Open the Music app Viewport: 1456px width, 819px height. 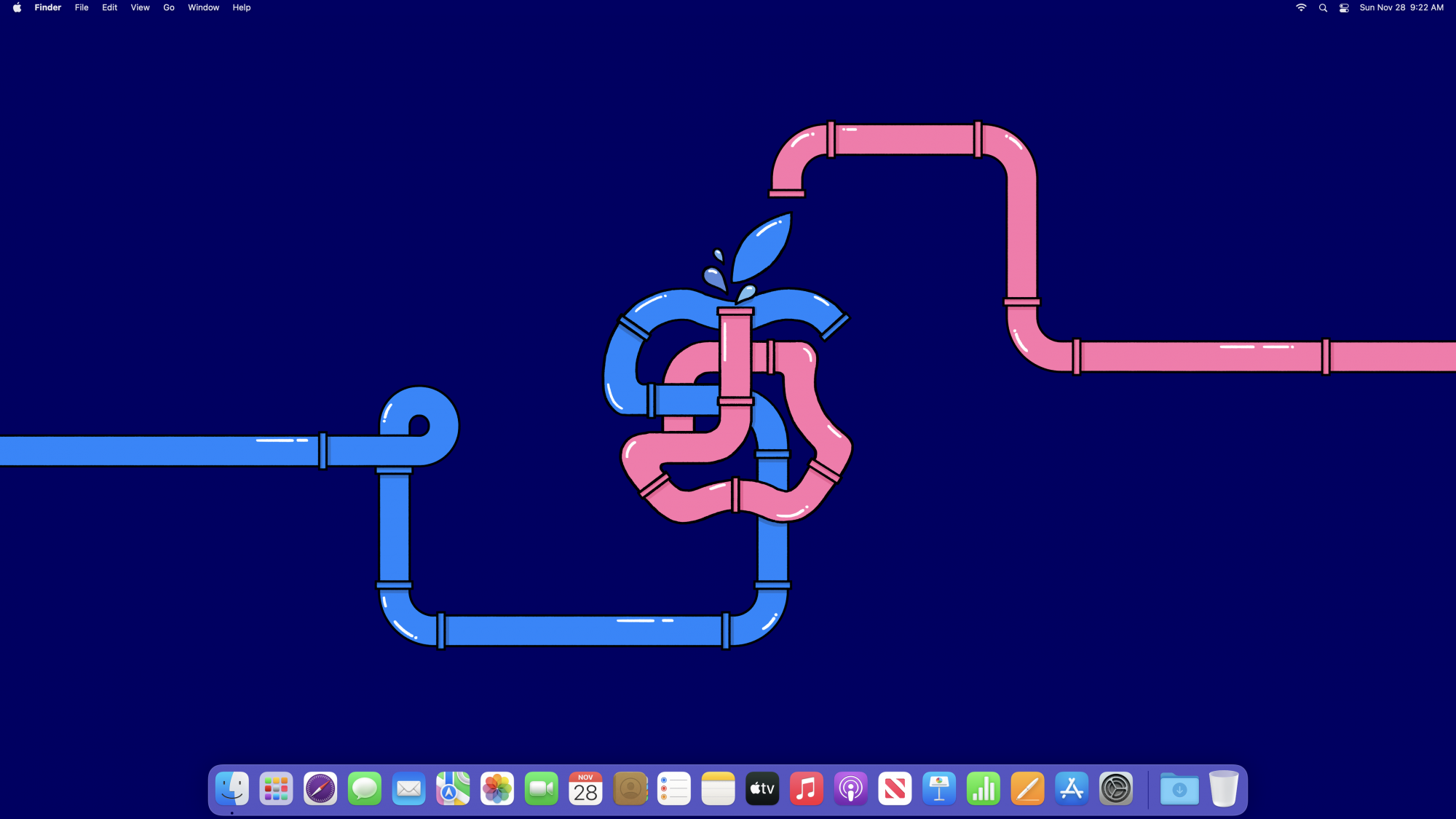point(806,789)
